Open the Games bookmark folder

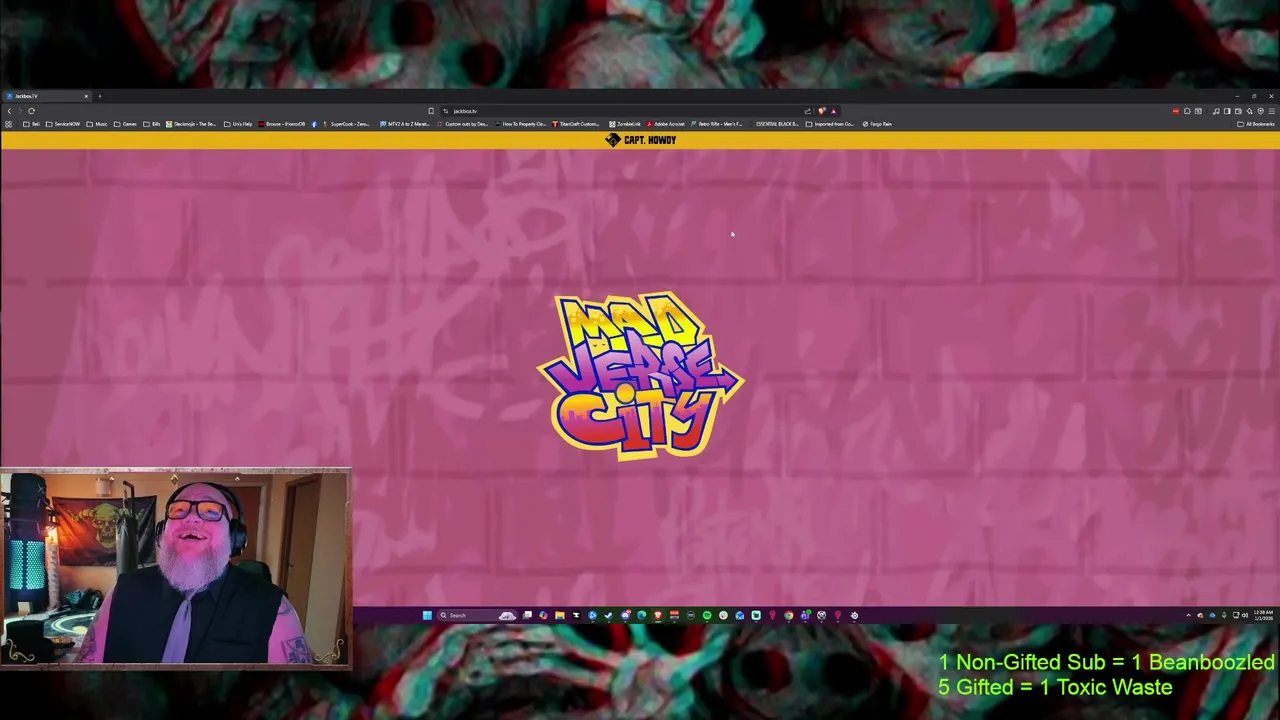pos(125,124)
